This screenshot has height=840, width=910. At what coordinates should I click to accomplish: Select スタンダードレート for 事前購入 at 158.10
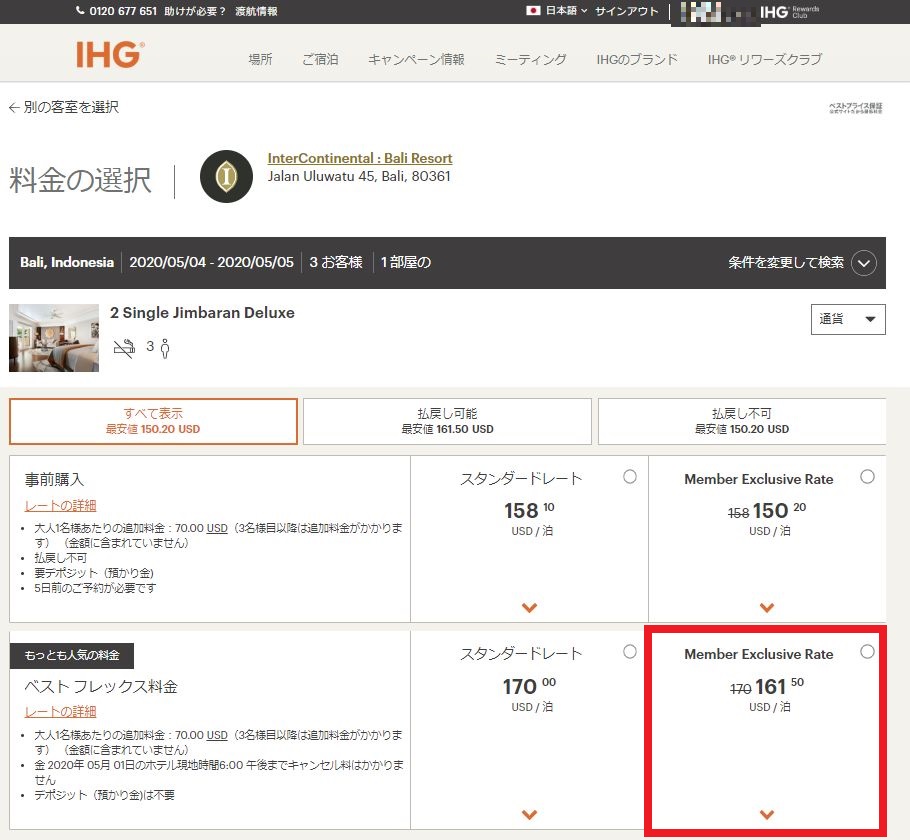coord(630,477)
